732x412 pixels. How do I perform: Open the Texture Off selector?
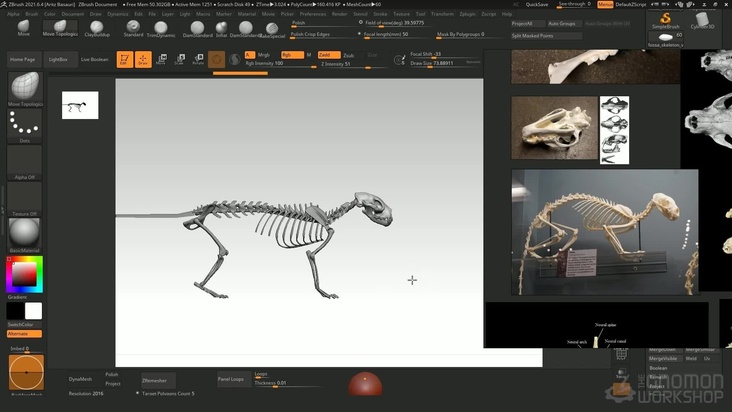pyautogui.click(x=25, y=199)
